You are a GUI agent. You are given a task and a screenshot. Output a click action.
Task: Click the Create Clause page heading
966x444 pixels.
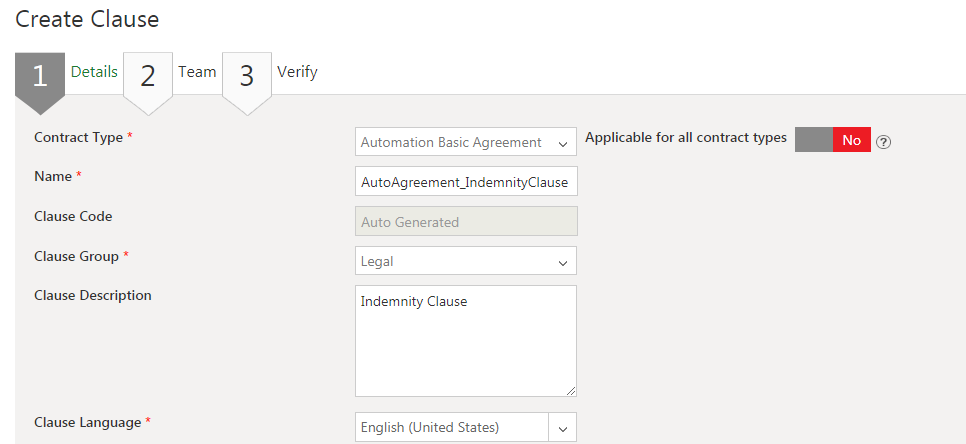(87, 18)
